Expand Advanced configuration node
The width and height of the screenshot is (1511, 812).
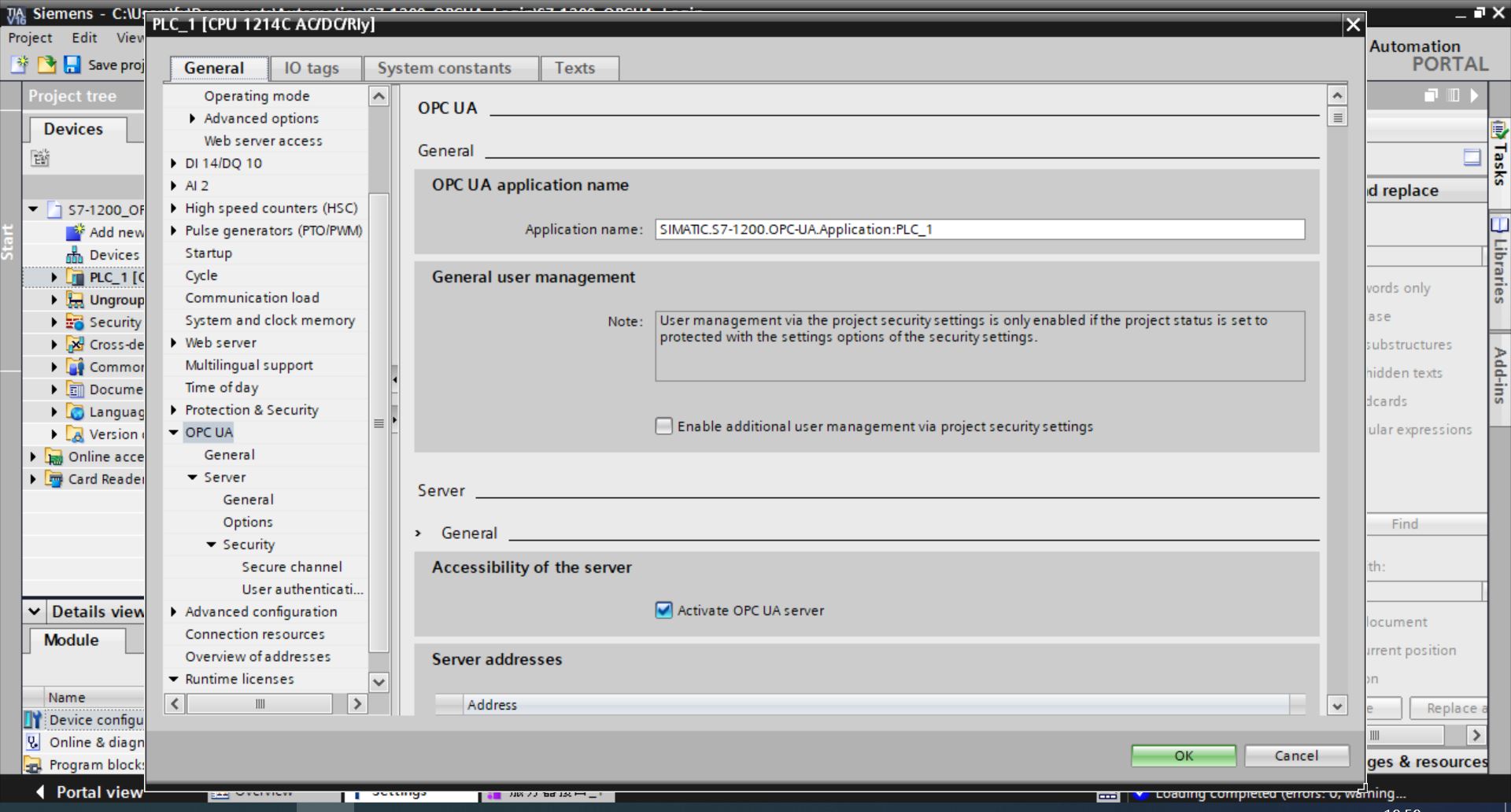[174, 612]
